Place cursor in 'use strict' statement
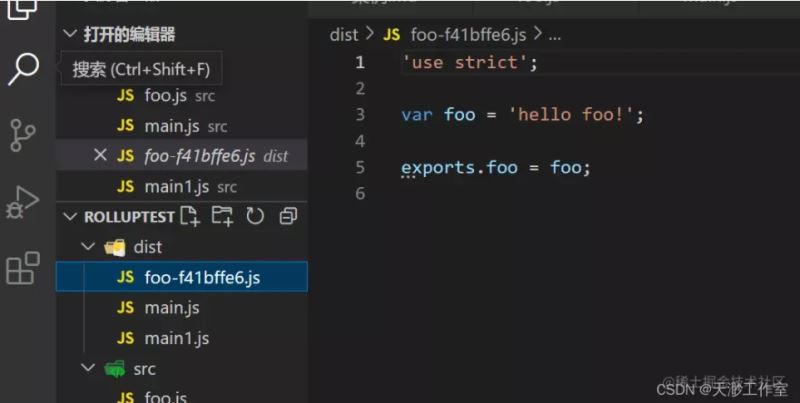800x403 pixels. coord(469,63)
